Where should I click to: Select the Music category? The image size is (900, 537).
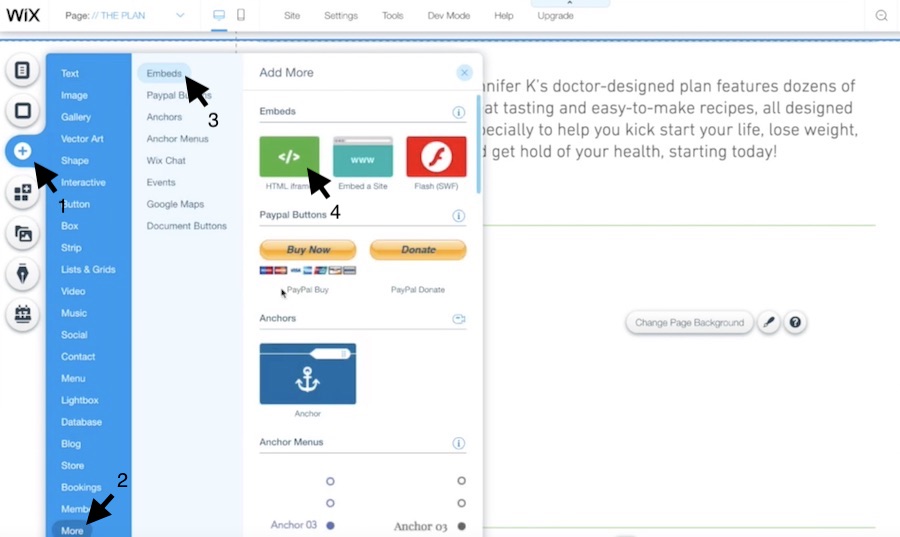[74, 313]
